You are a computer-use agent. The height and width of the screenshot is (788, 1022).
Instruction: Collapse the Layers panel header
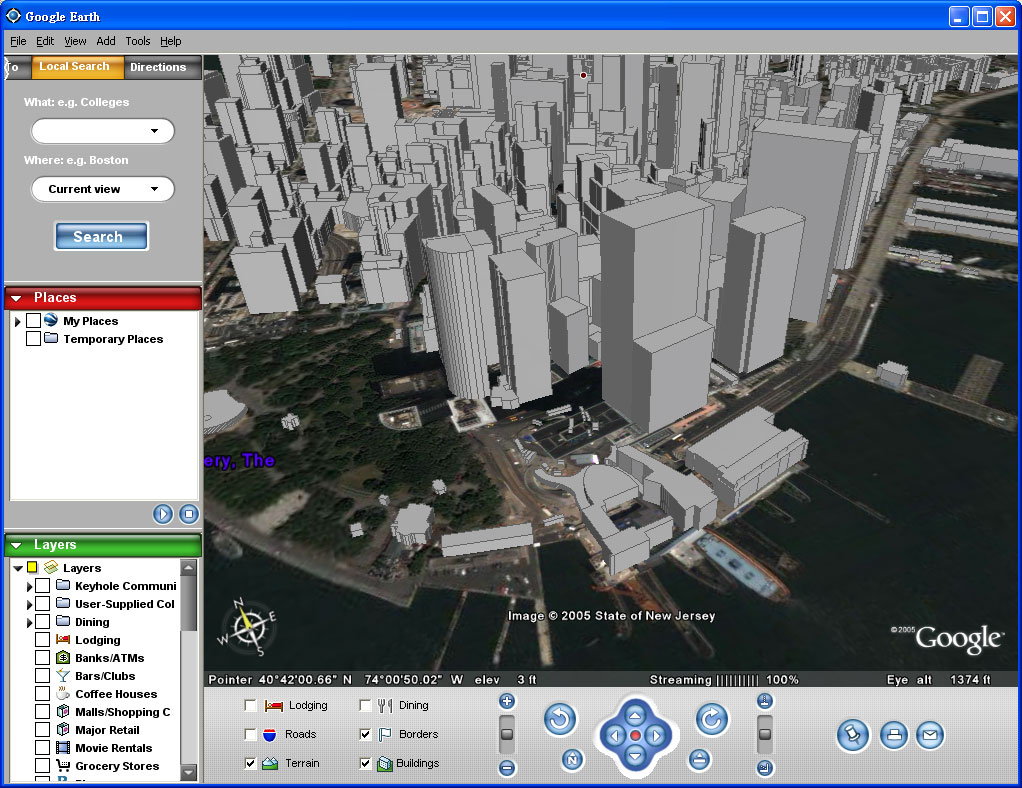16,545
